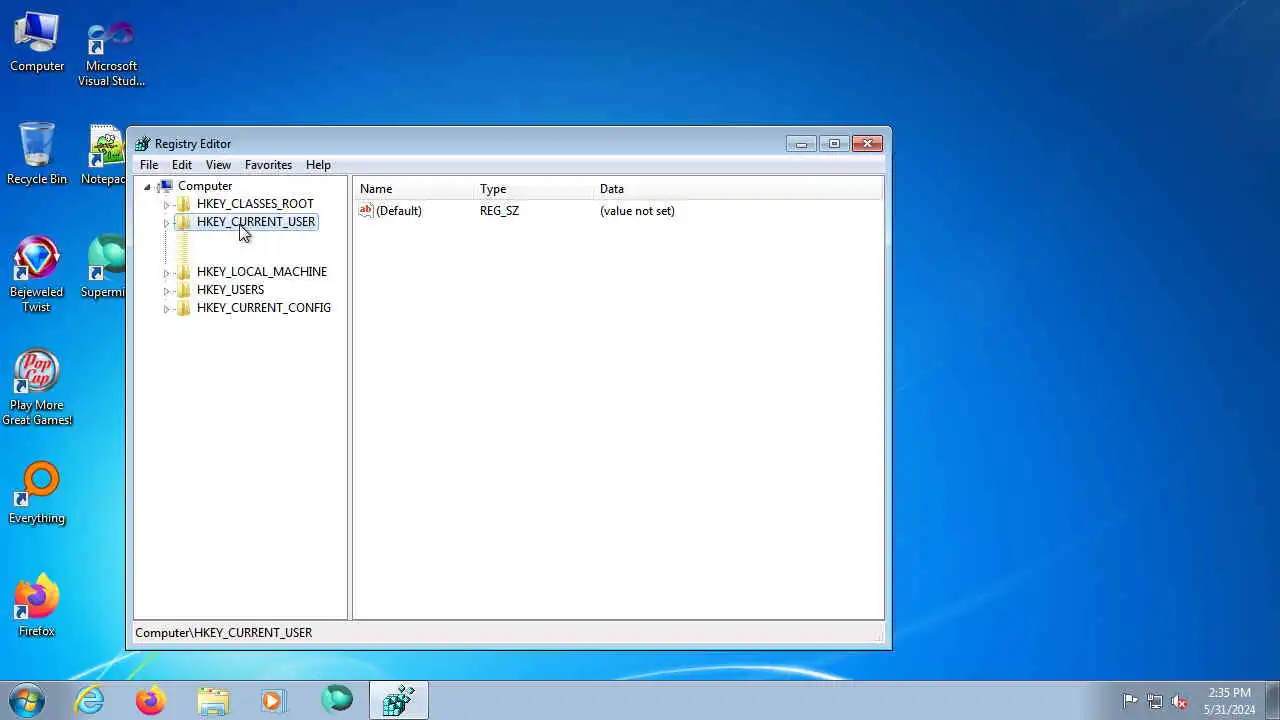Click the Computer icon in tree
The width and height of the screenshot is (1280, 720).
pyautogui.click(x=165, y=186)
